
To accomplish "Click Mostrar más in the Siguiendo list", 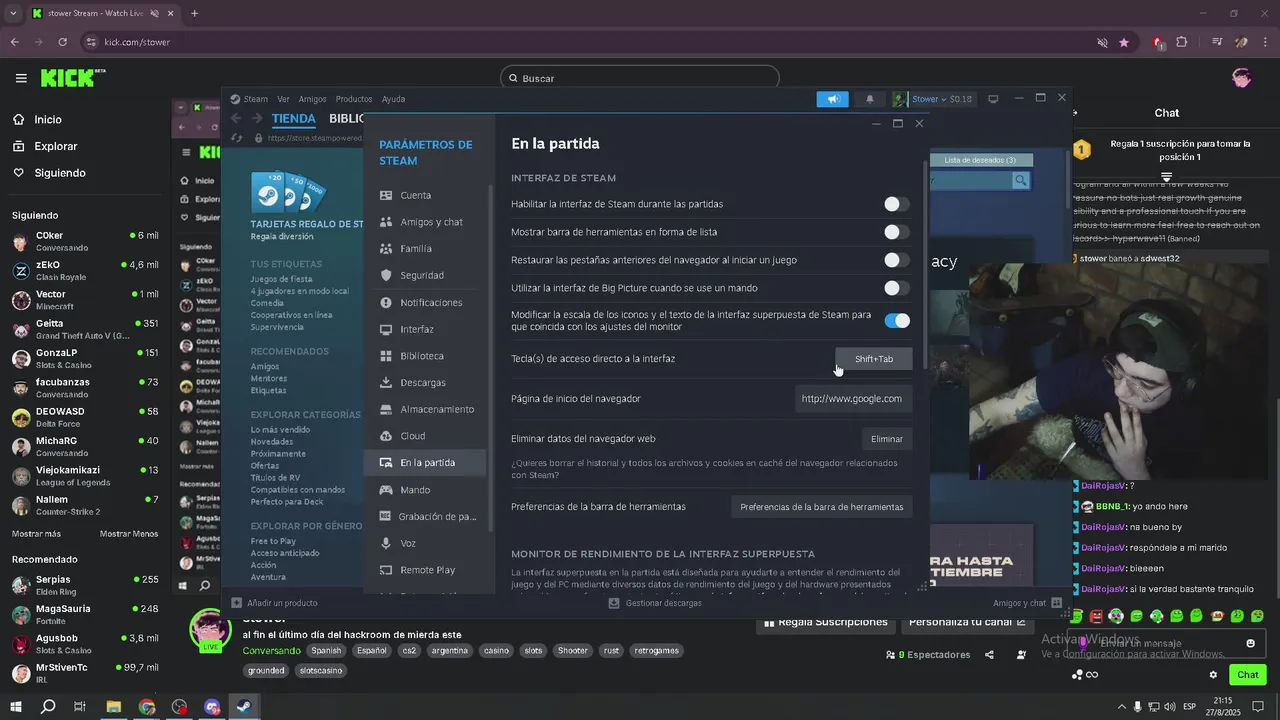I will [36, 534].
